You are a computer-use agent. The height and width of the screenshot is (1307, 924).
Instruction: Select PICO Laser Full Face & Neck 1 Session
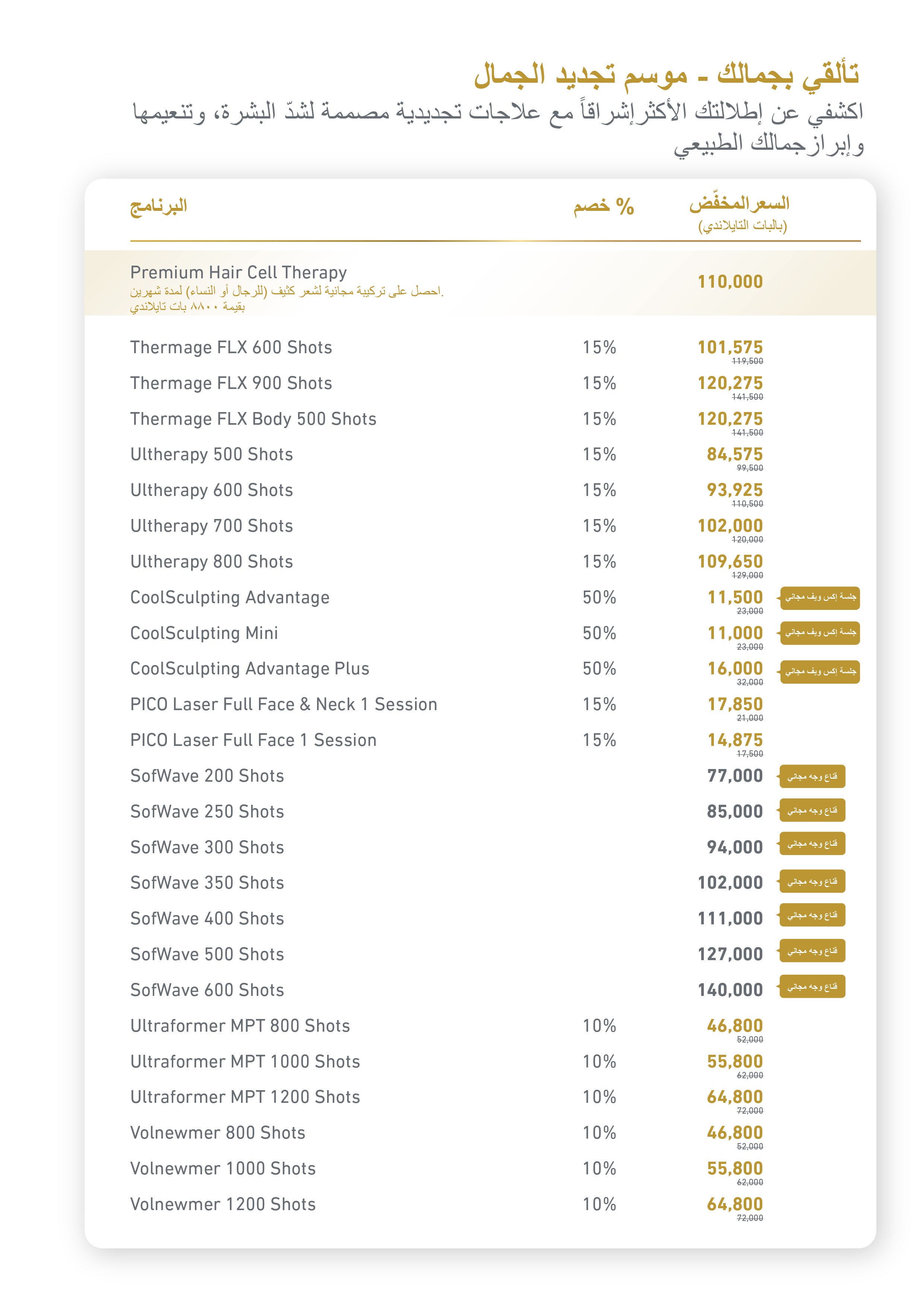point(284,704)
